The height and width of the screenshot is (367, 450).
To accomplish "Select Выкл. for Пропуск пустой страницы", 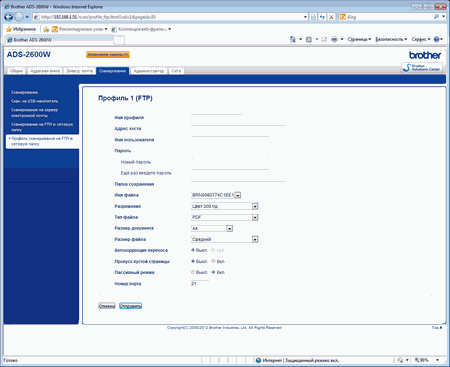I will [193, 261].
